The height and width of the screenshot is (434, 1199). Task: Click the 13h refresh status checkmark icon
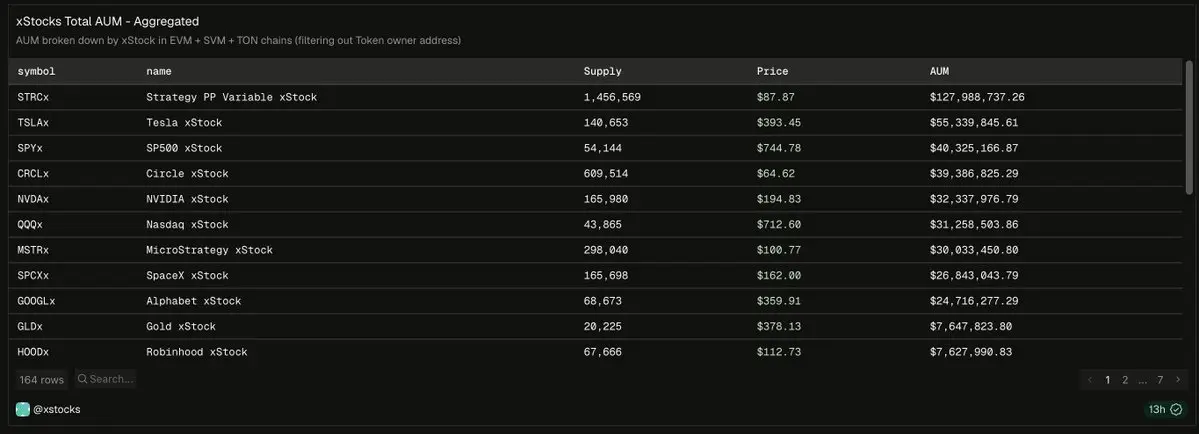tap(1176, 410)
